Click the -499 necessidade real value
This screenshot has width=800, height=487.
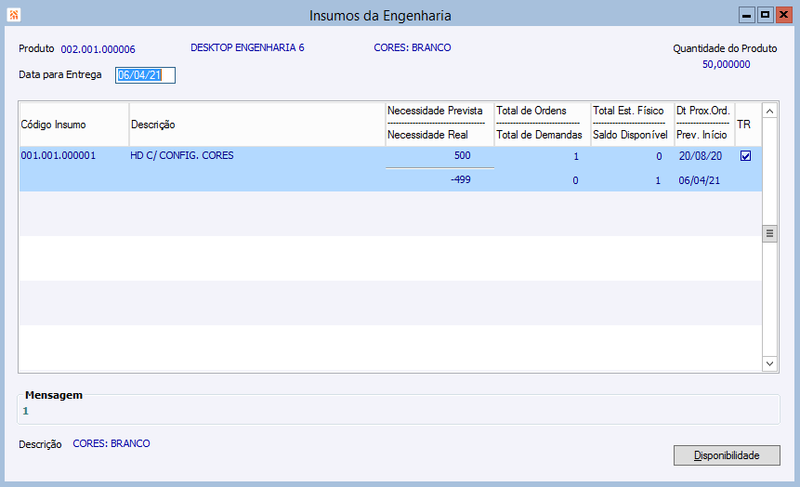[460, 180]
